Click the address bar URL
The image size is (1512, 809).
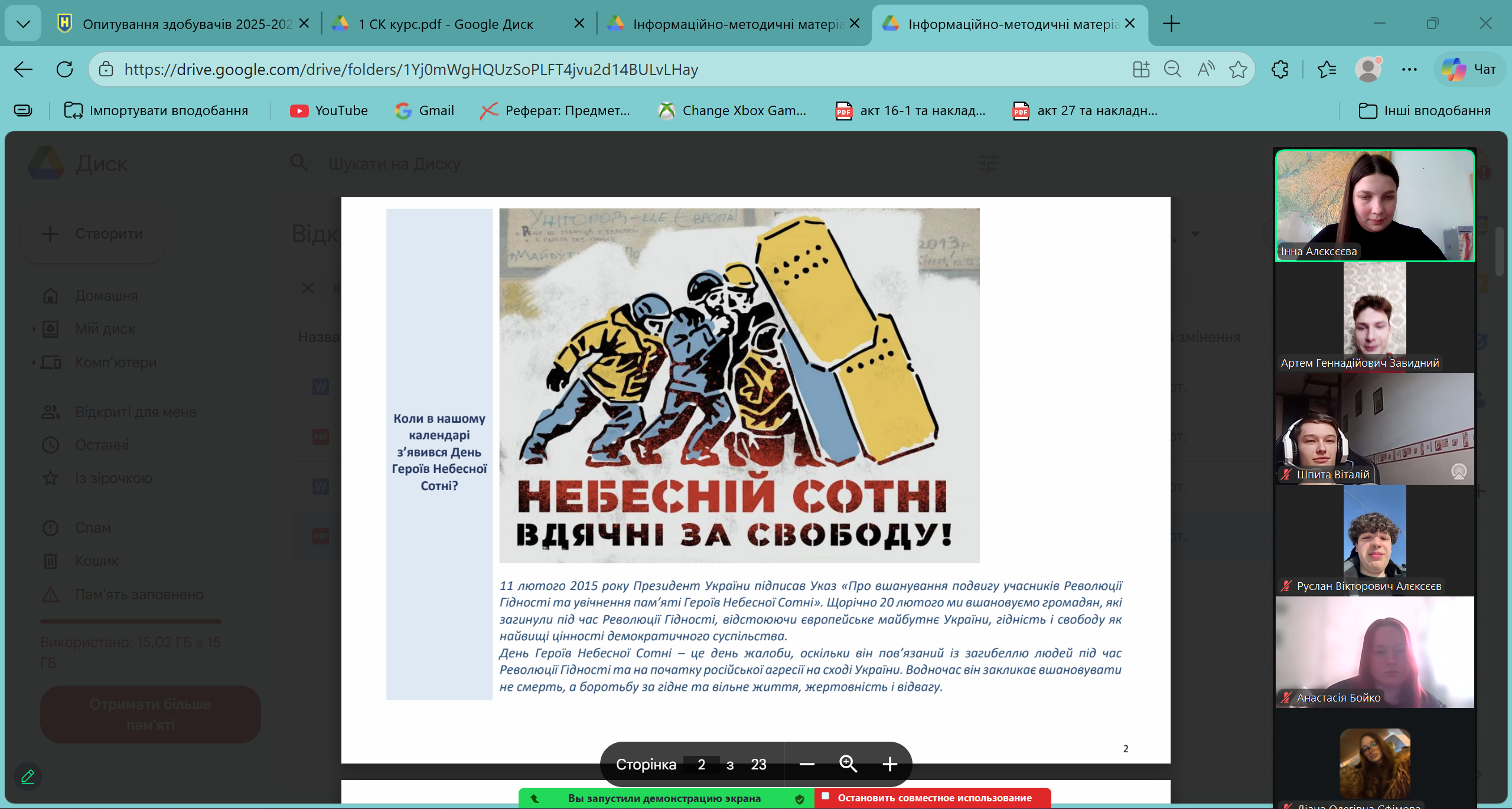(411, 70)
